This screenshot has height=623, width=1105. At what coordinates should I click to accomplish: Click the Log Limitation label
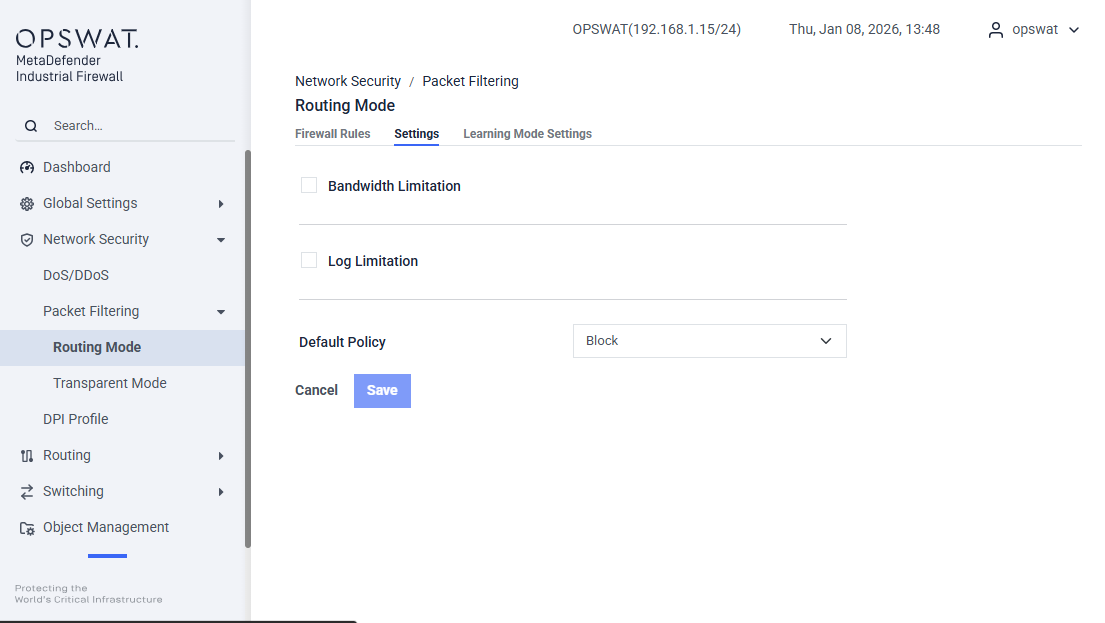pyautogui.click(x=373, y=261)
